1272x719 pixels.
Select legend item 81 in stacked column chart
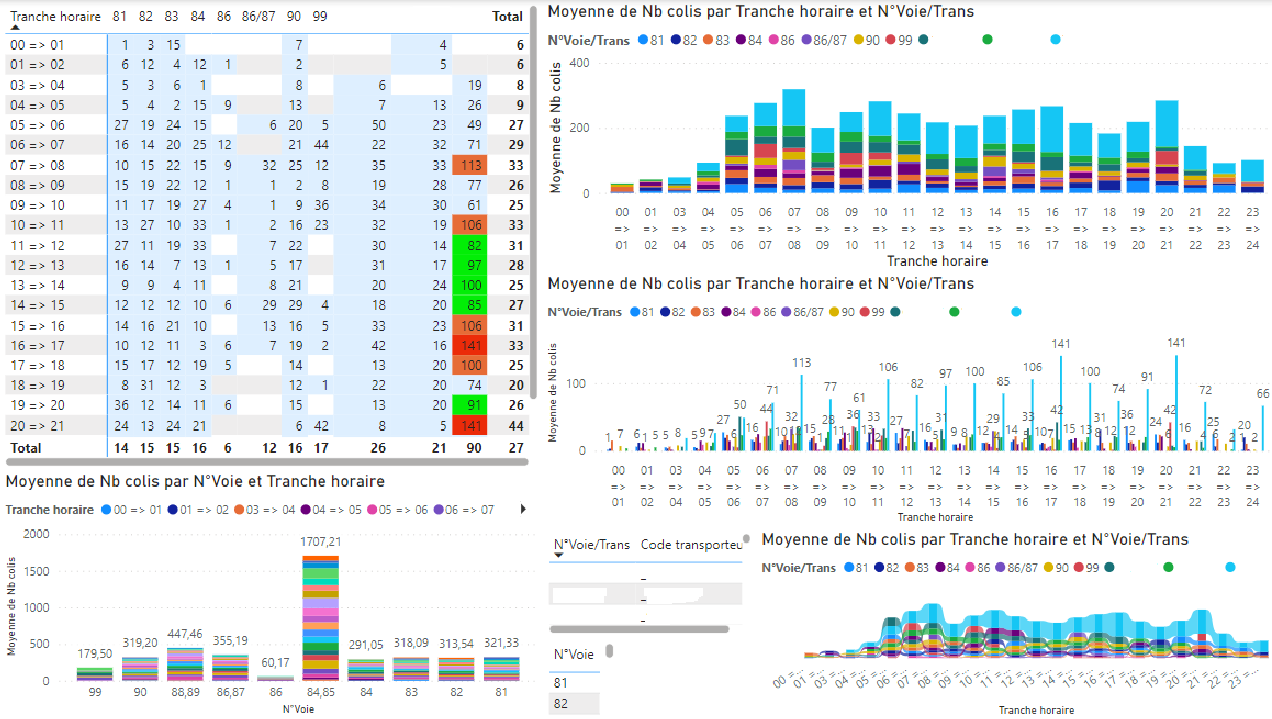click(650, 40)
